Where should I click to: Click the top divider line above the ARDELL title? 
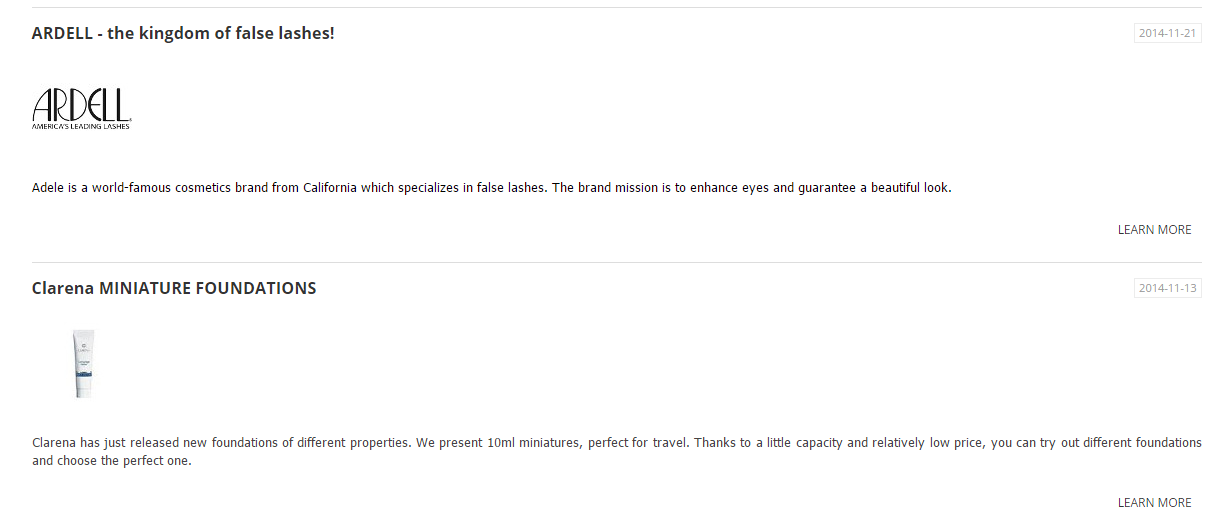[617, 8]
